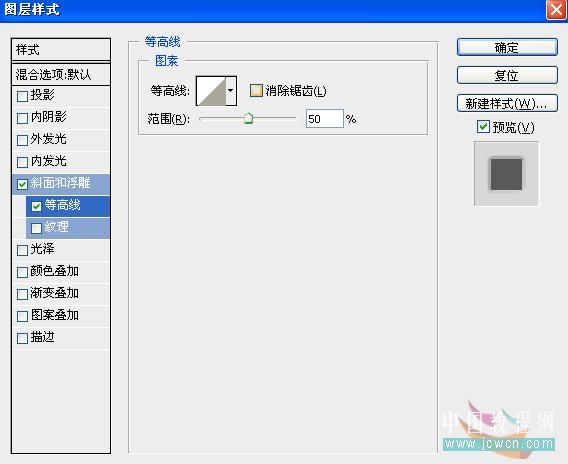Image resolution: width=568 pixels, height=464 pixels.
Task: Enable the 投影 drop shadow checkbox
Action: (x=22, y=96)
